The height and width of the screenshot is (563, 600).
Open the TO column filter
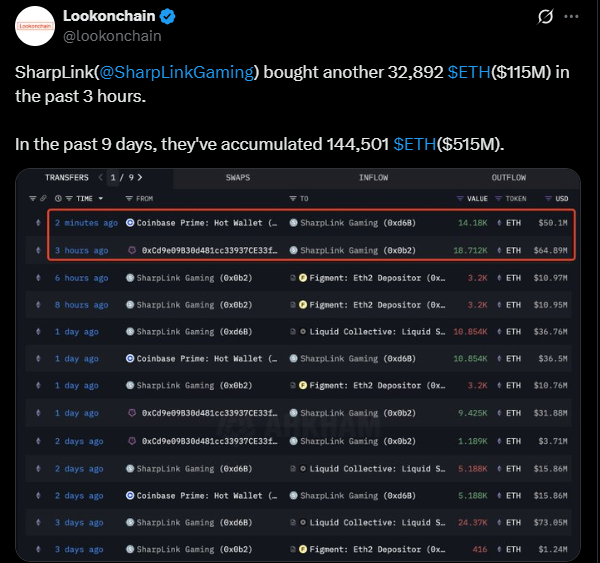click(293, 199)
